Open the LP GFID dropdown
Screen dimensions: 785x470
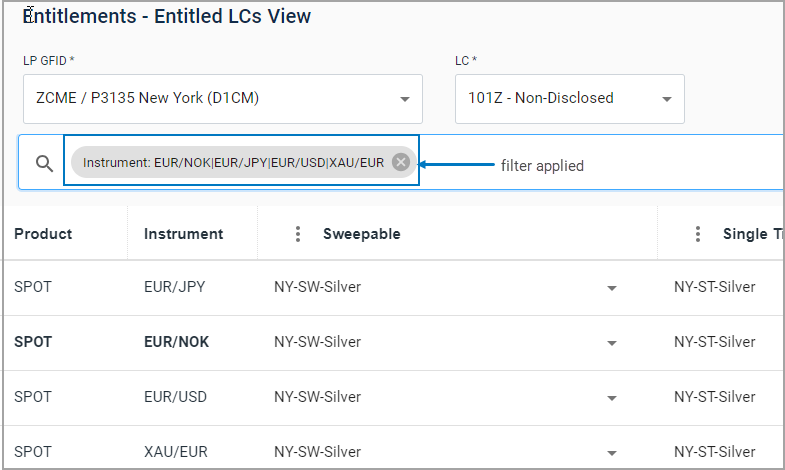coord(404,99)
